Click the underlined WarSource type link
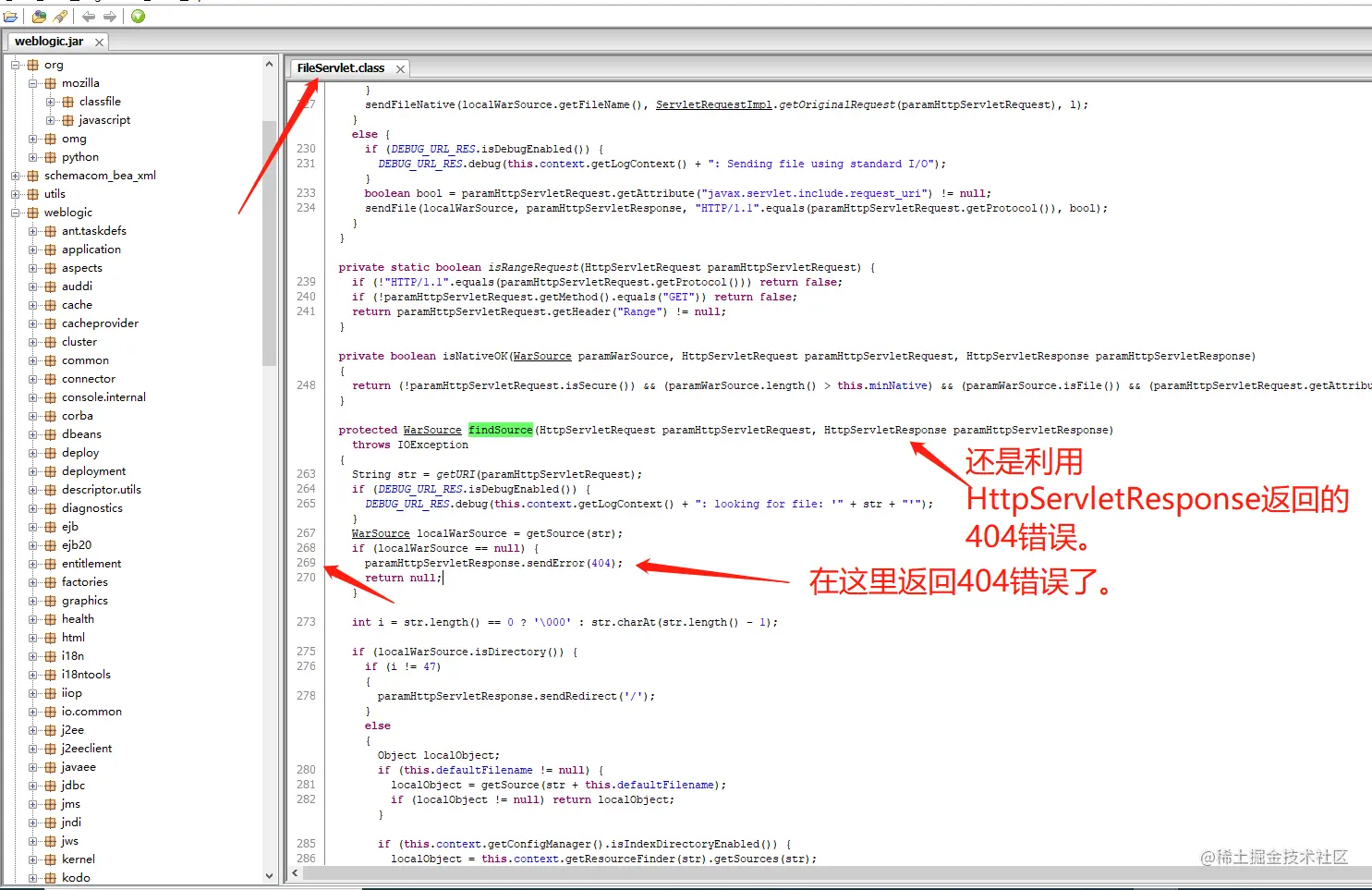Screen dimensions: 1372x890 tap(431, 429)
